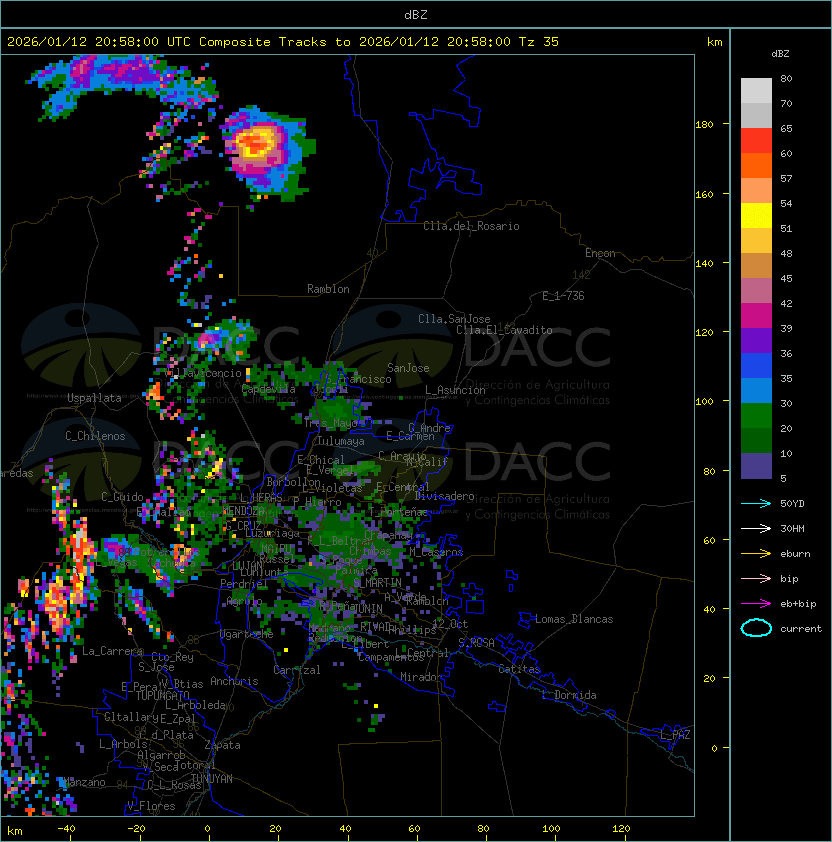Click the dBZ title in top bar
832x842 pixels.
[416, 15]
